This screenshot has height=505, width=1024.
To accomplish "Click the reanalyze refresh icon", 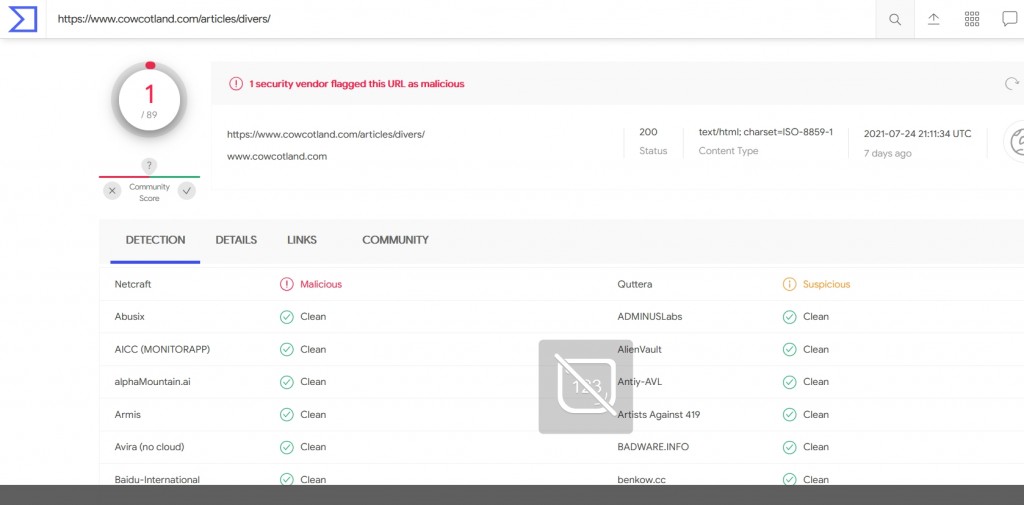I will click(x=1012, y=84).
